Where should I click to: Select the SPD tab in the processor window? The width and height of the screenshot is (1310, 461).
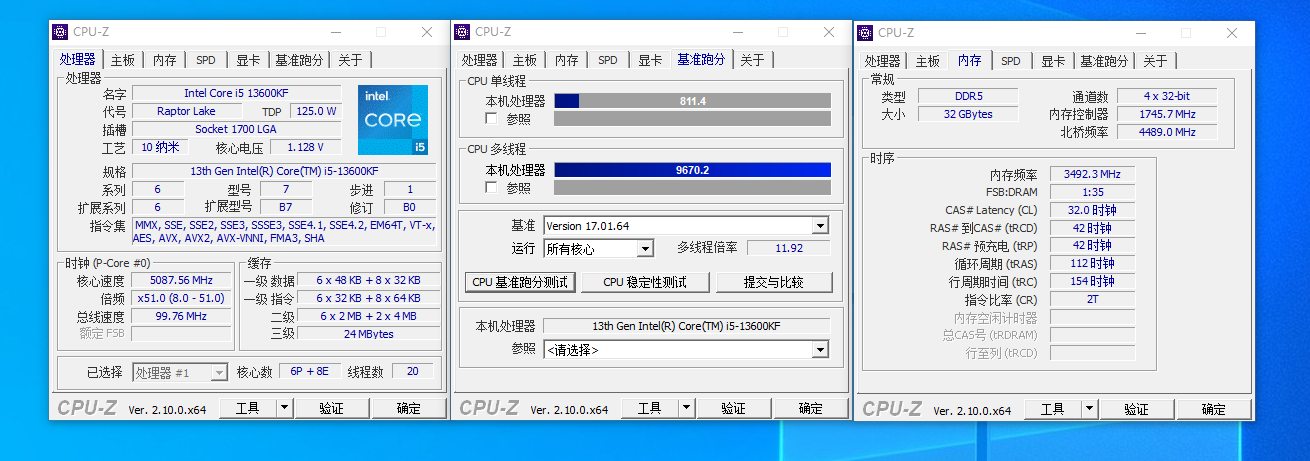[x=205, y=61]
